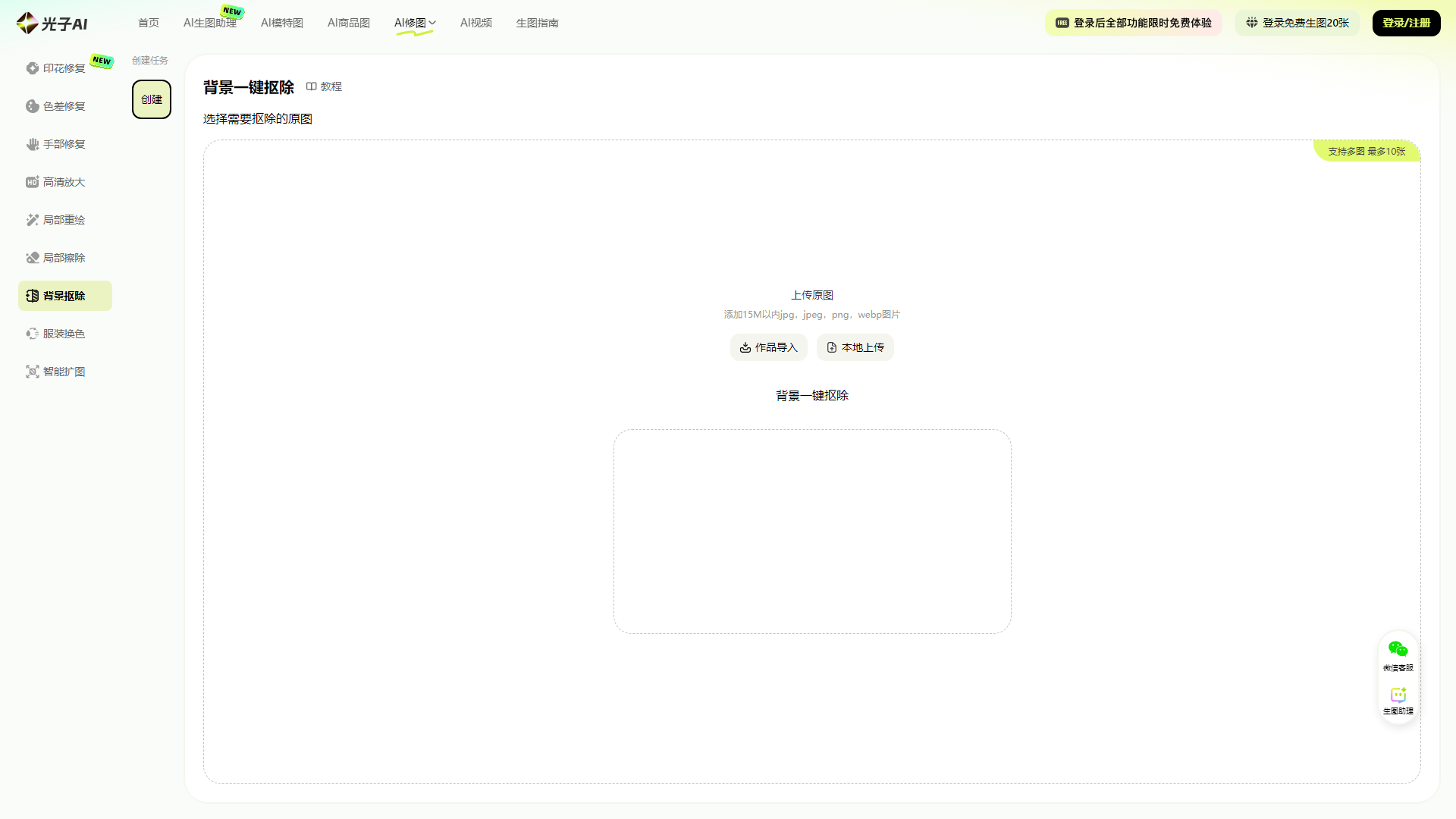Viewport: 1456px width, 819px height.
Task: Click the 登录/注册 button
Action: (x=1406, y=23)
